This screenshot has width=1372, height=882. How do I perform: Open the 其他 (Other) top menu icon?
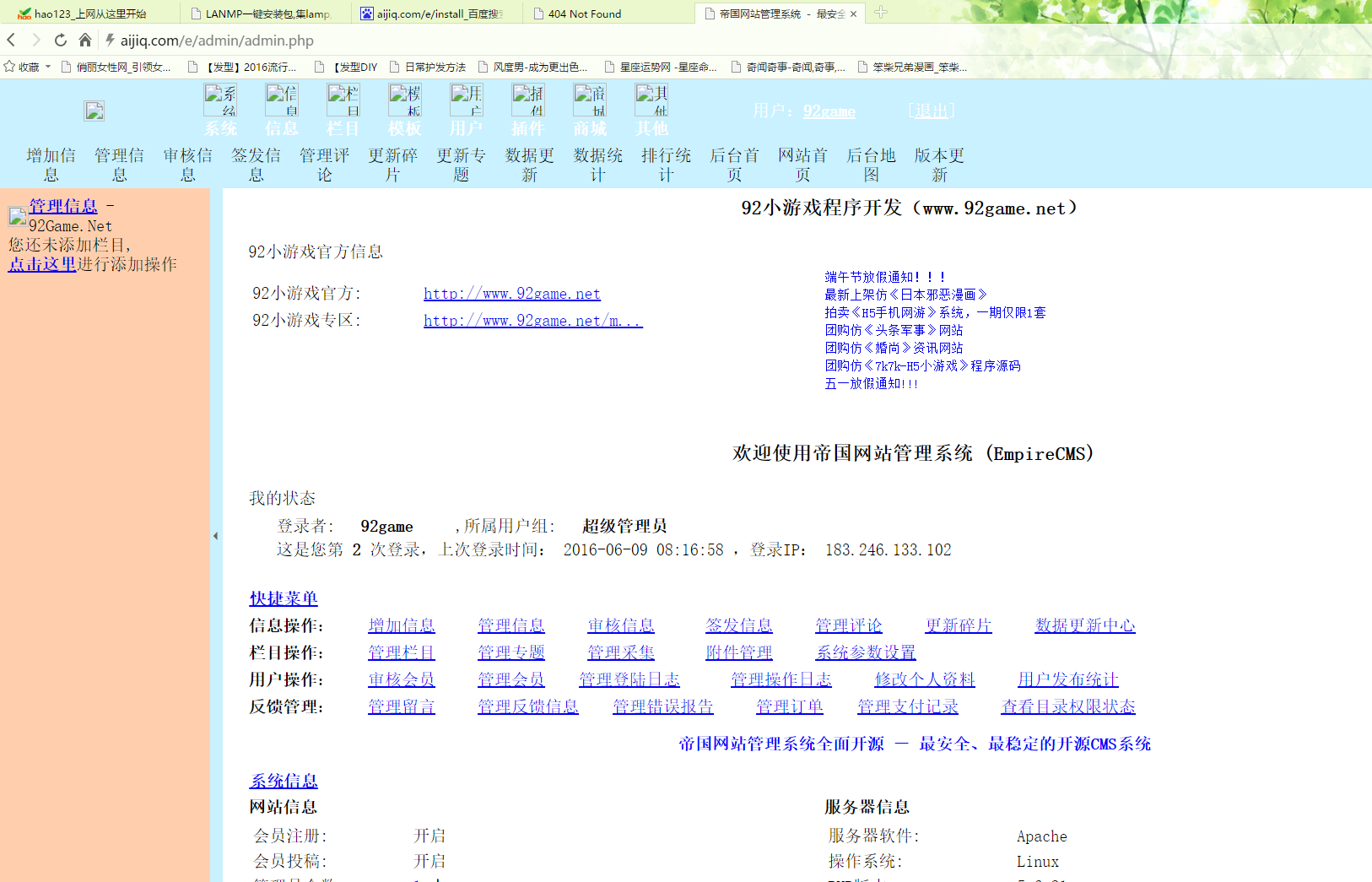pyautogui.click(x=651, y=100)
